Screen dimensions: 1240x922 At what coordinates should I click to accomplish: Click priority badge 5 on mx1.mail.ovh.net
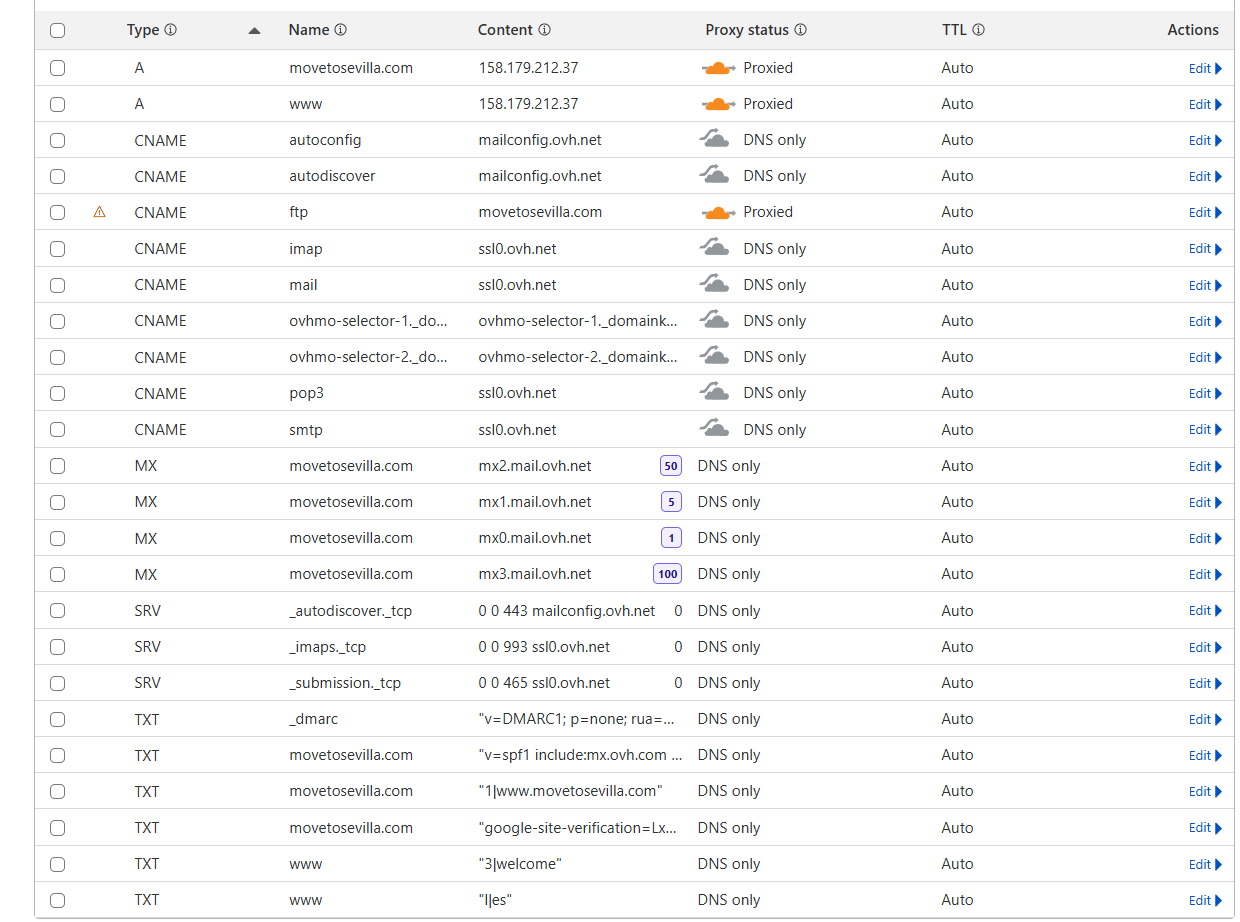[671, 502]
